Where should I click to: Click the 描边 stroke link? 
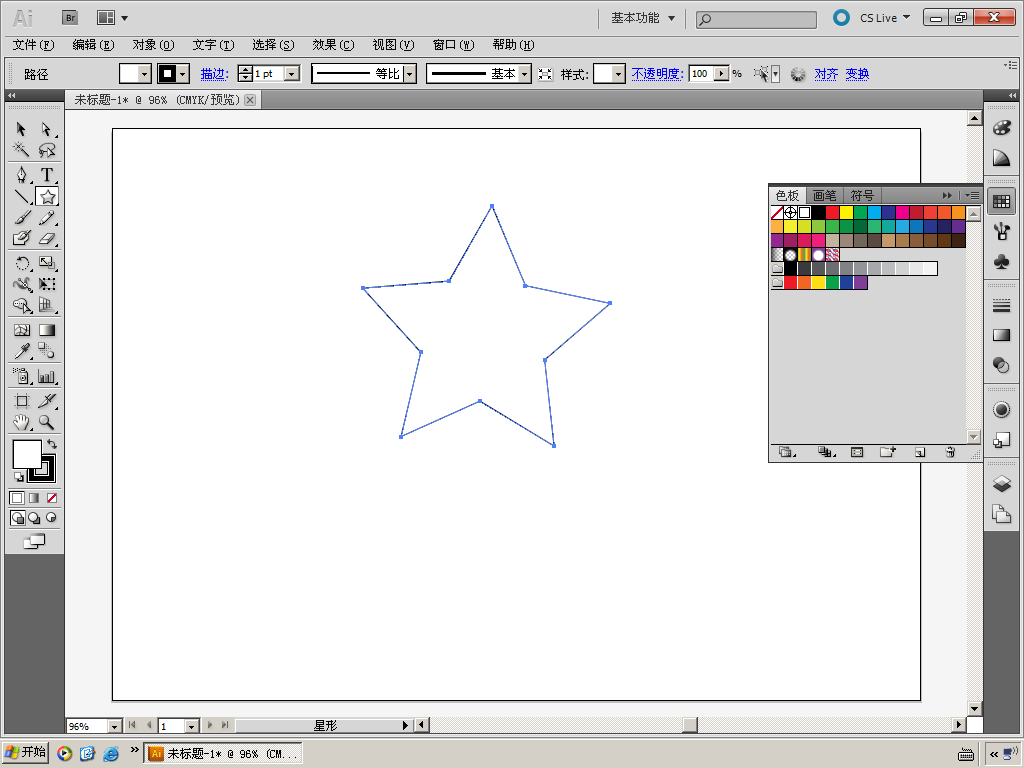214,74
